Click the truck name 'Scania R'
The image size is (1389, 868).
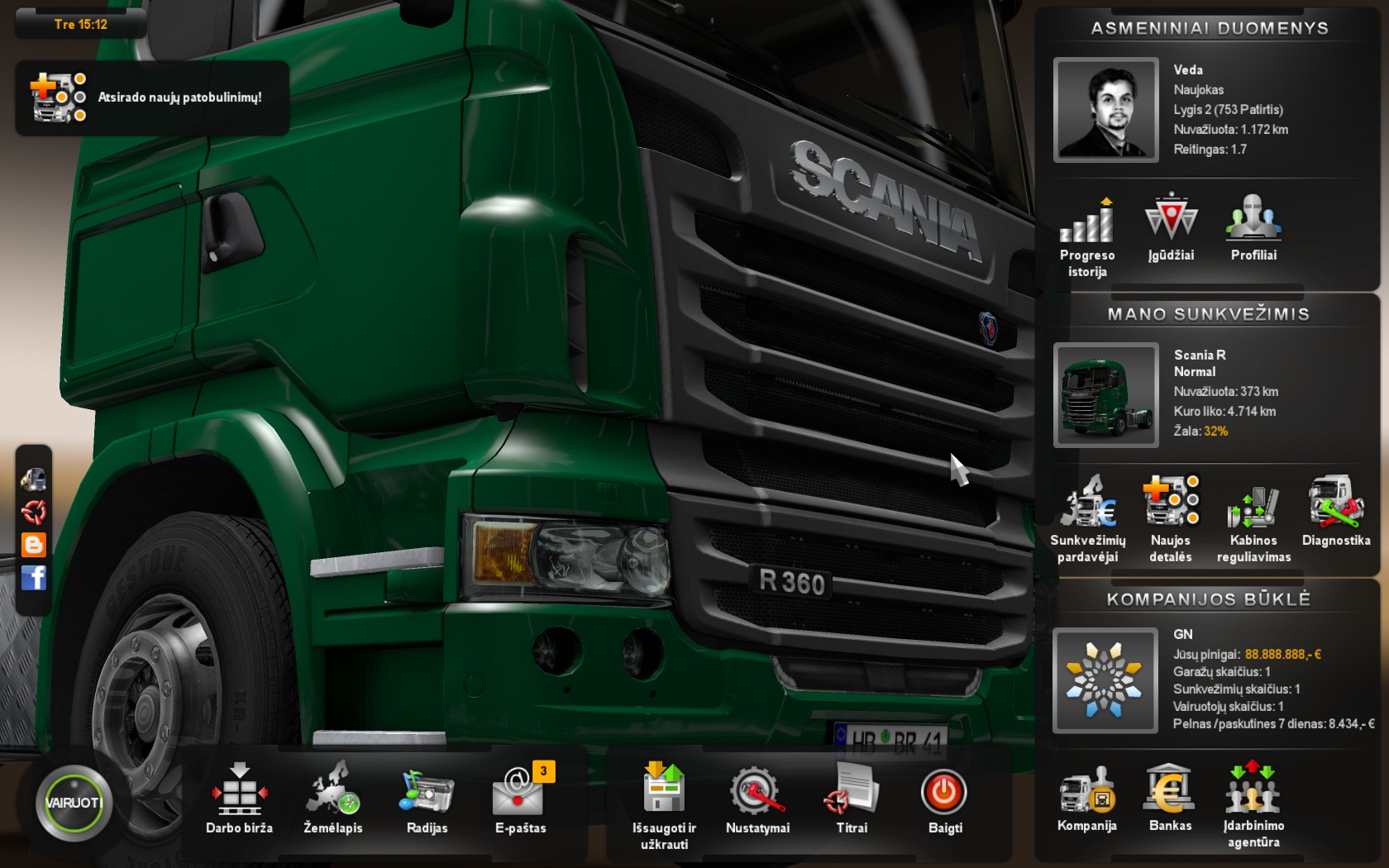1200,355
